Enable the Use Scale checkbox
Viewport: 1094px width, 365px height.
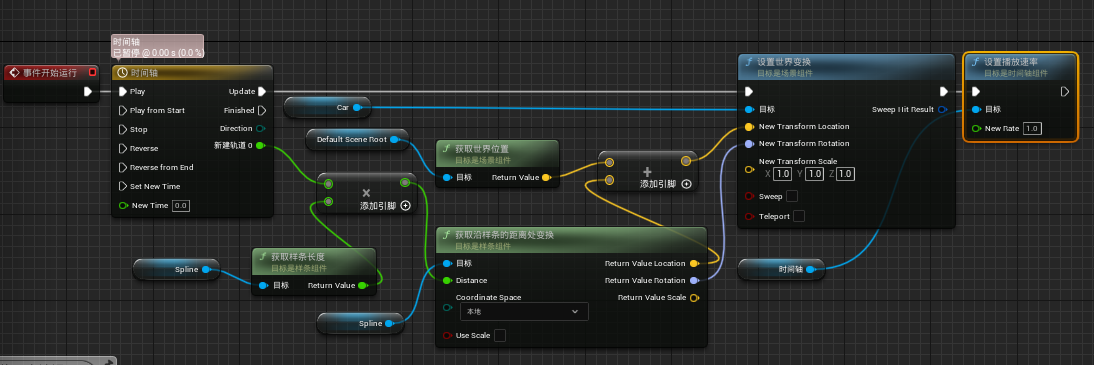(500, 336)
